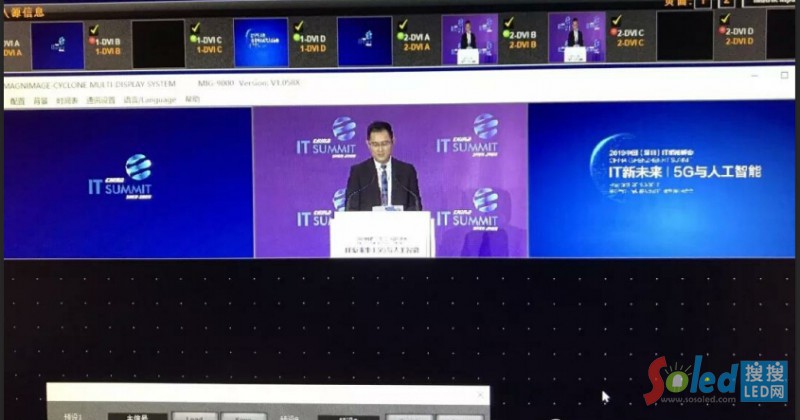
Task: Click the green status dot beside 2-DVI A
Action: point(403,38)
